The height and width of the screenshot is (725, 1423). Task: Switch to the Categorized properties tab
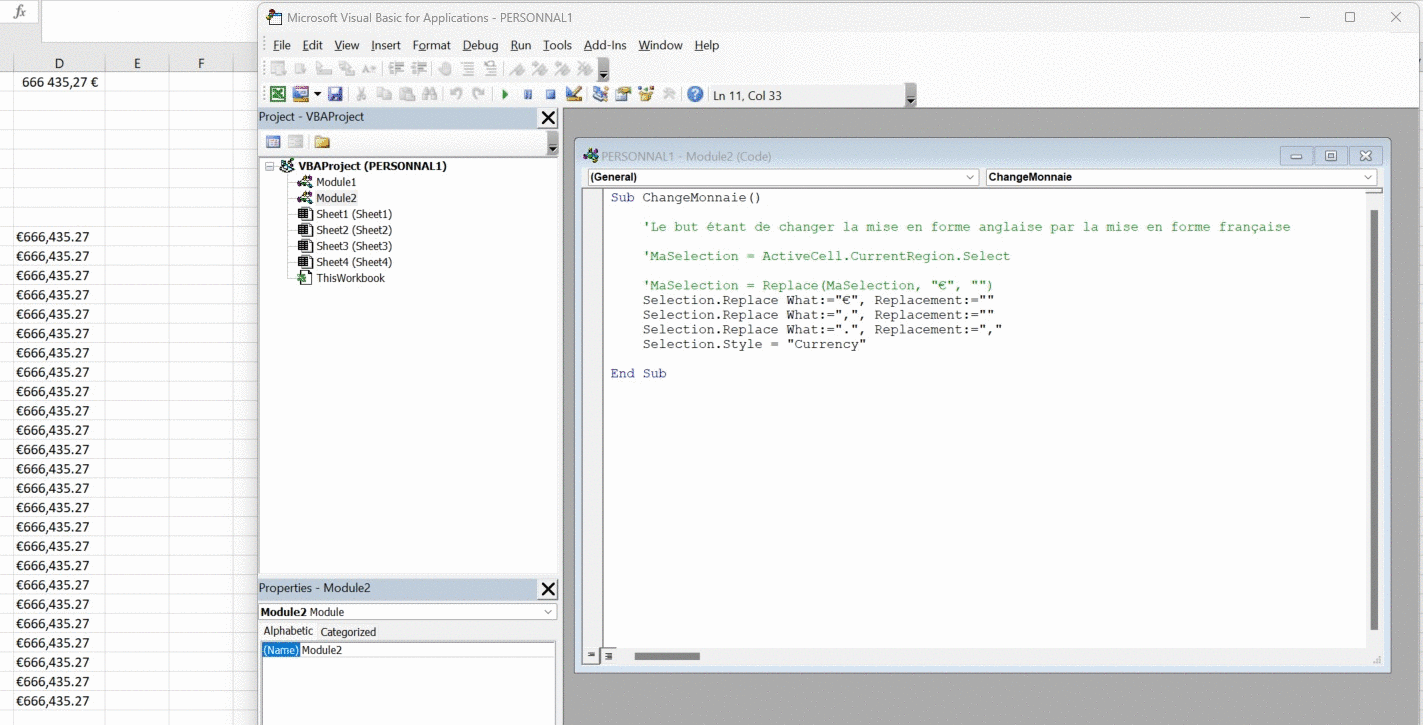[x=348, y=631]
